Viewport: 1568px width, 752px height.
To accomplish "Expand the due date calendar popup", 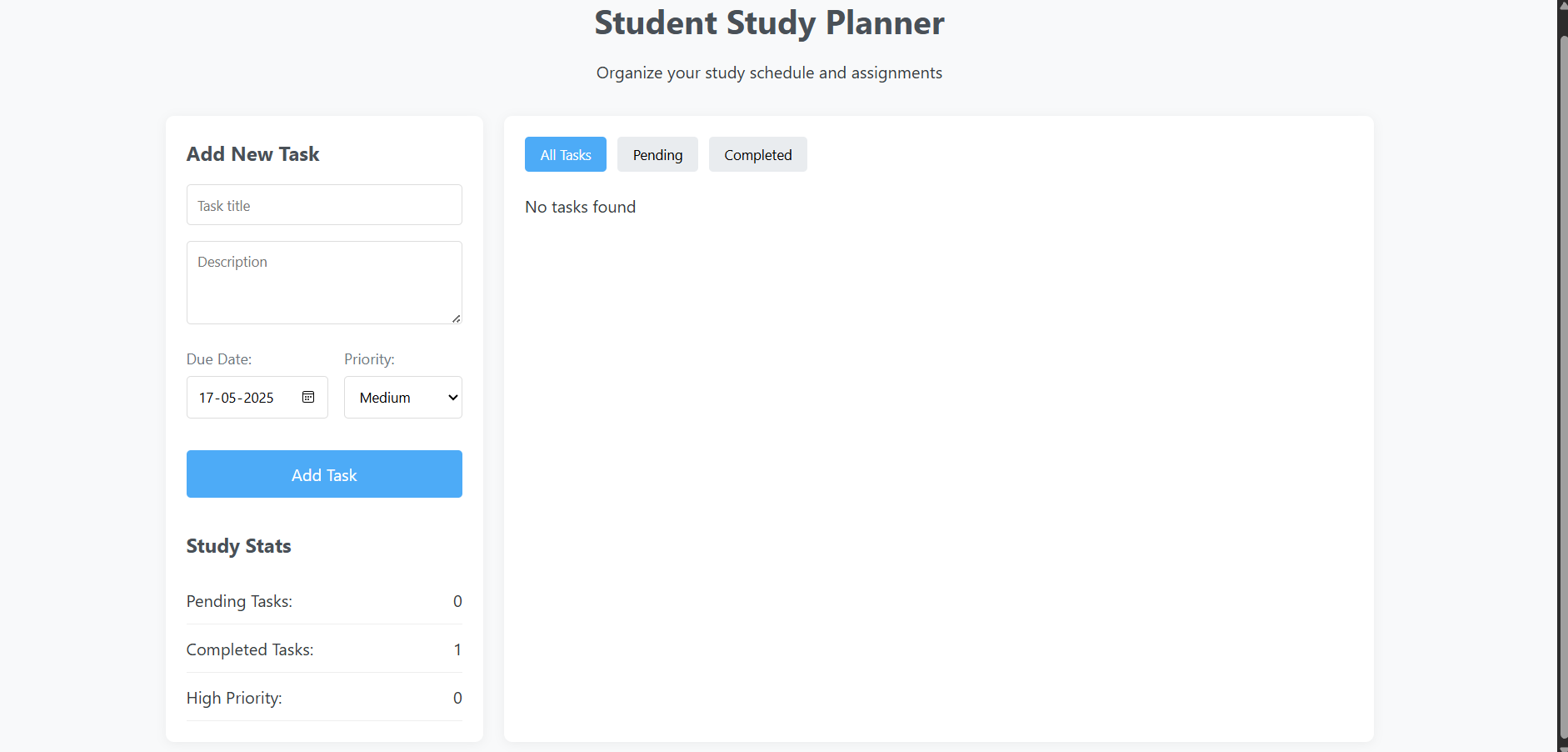I will 307,397.
